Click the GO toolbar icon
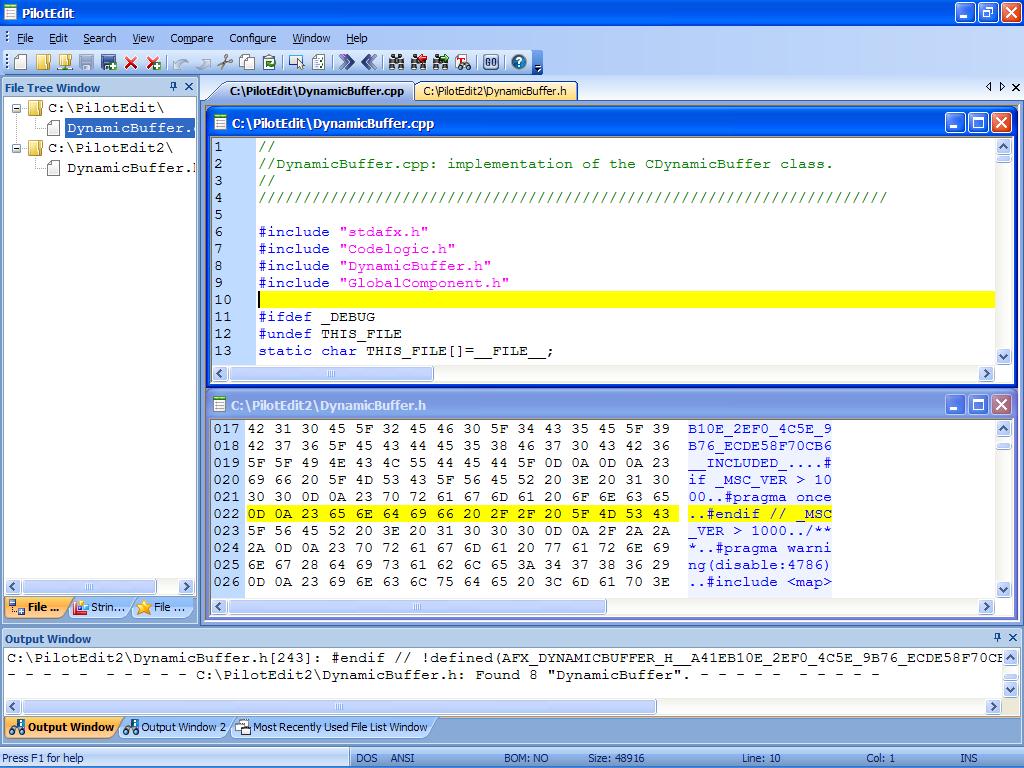This screenshot has height=768, width=1024. coord(490,62)
